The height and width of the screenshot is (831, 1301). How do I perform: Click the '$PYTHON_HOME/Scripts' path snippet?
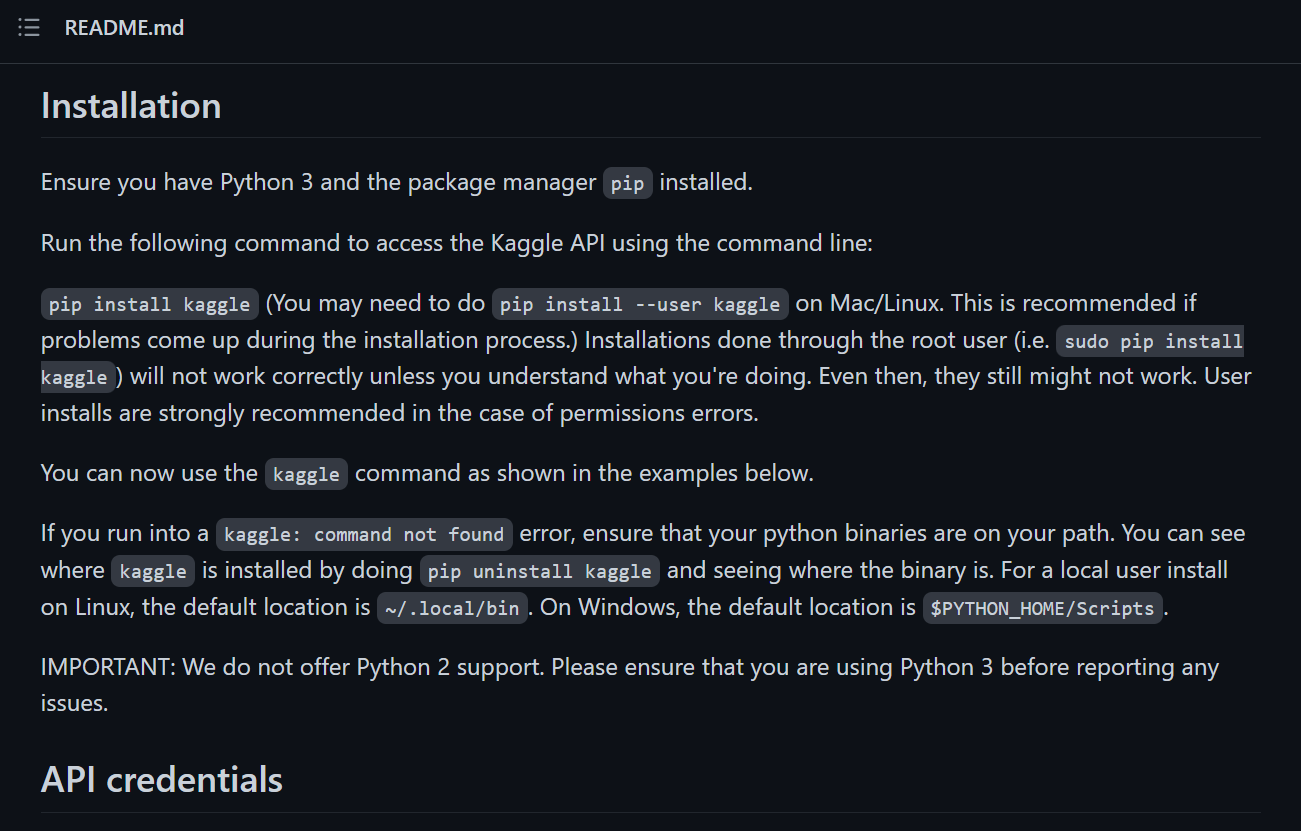point(1043,609)
